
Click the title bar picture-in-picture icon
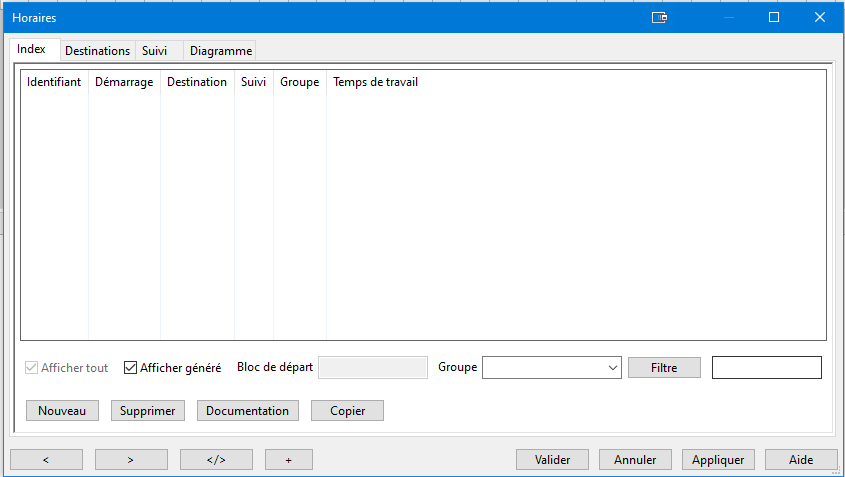click(x=659, y=17)
